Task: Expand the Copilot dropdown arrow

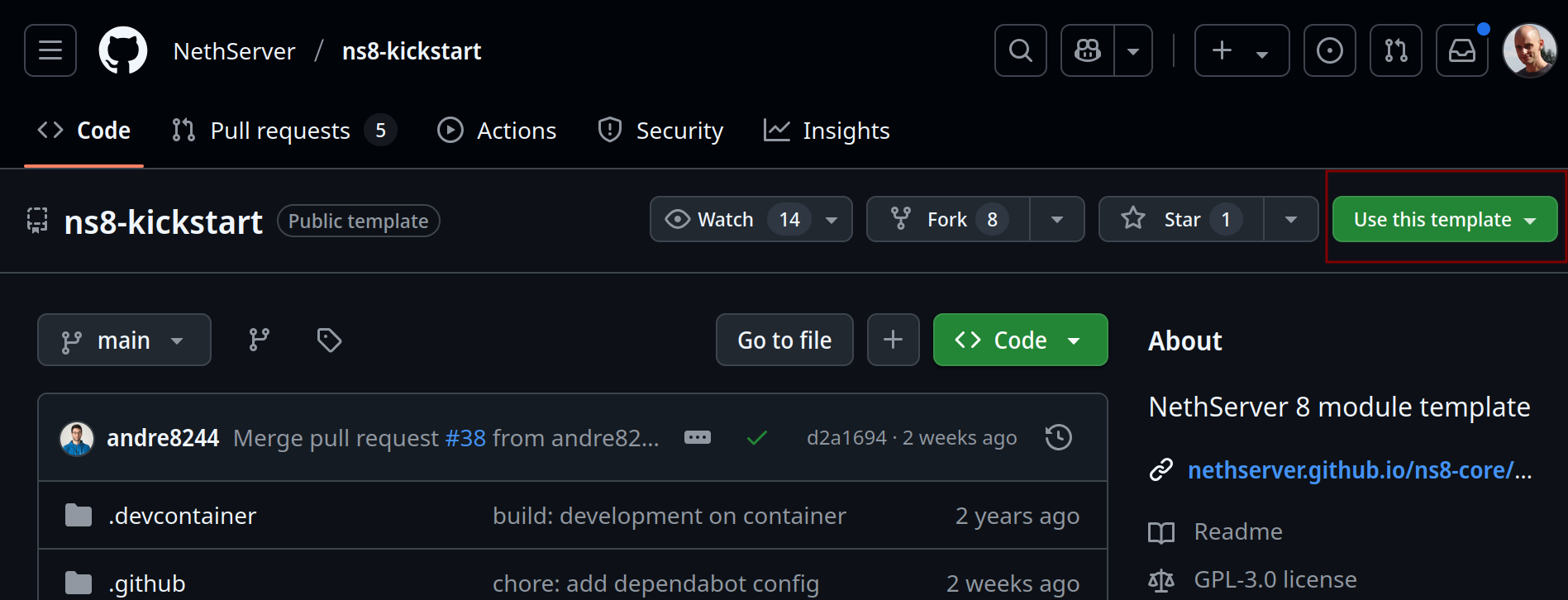Action: tap(1133, 50)
